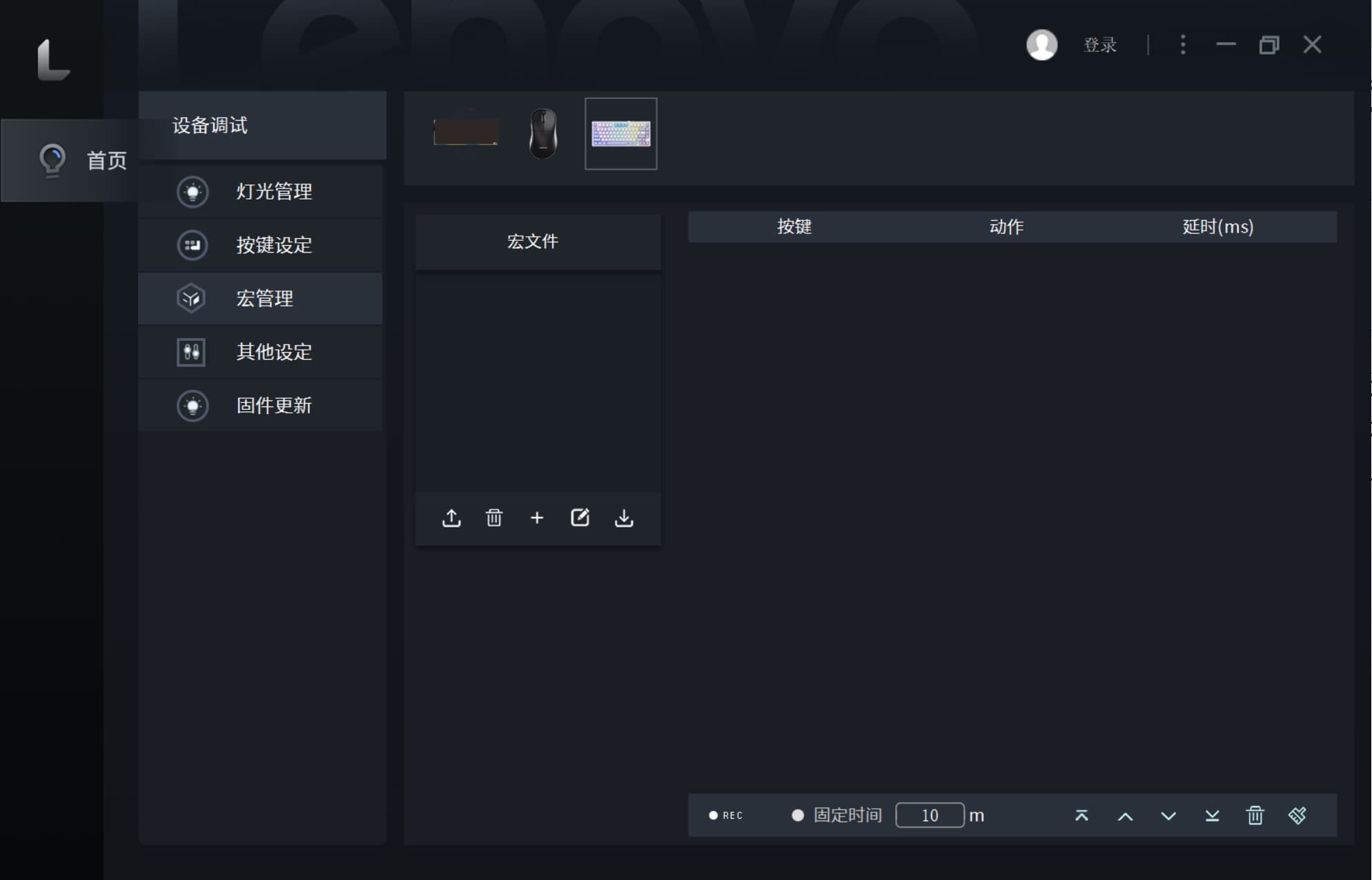Click the fixed delay input field showing 10
Screen dimensions: 1372x880
[x=930, y=816]
